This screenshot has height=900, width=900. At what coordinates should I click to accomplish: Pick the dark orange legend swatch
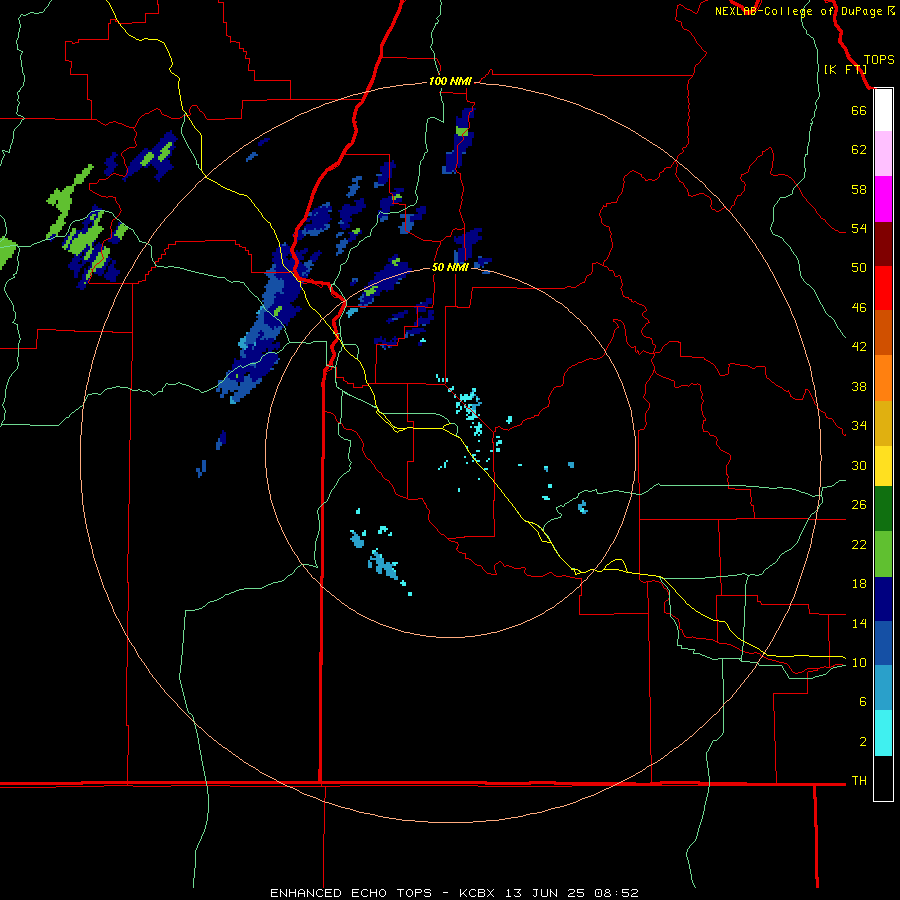pyautogui.click(x=883, y=332)
